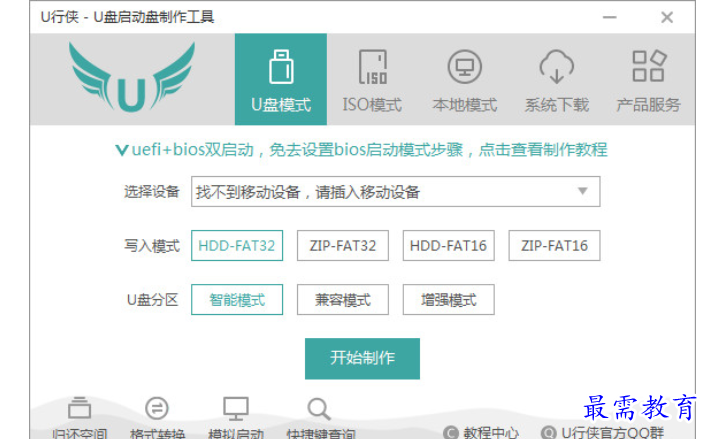Open 产品服务 tab
The image size is (705, 439).
pos(648,79)
